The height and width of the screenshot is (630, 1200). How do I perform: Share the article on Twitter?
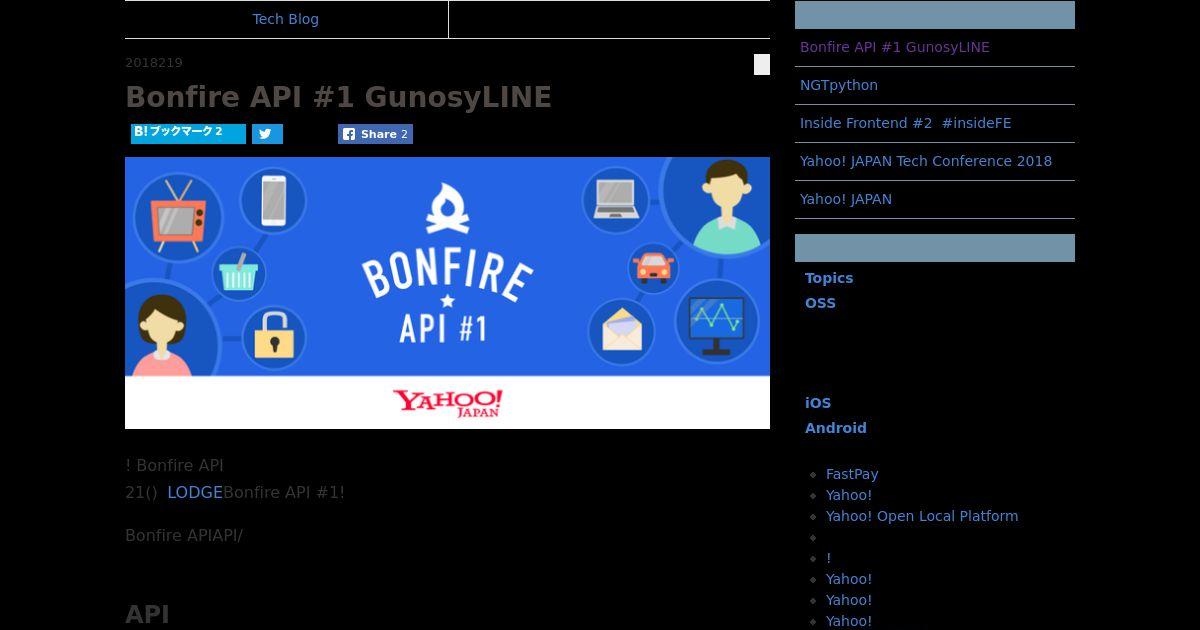(x=267, y=134)
